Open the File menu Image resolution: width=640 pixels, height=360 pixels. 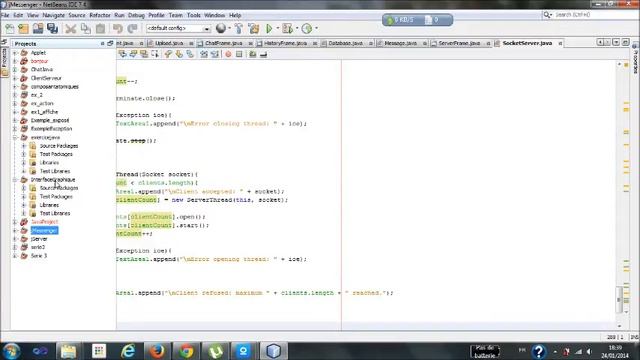[5, 15]
